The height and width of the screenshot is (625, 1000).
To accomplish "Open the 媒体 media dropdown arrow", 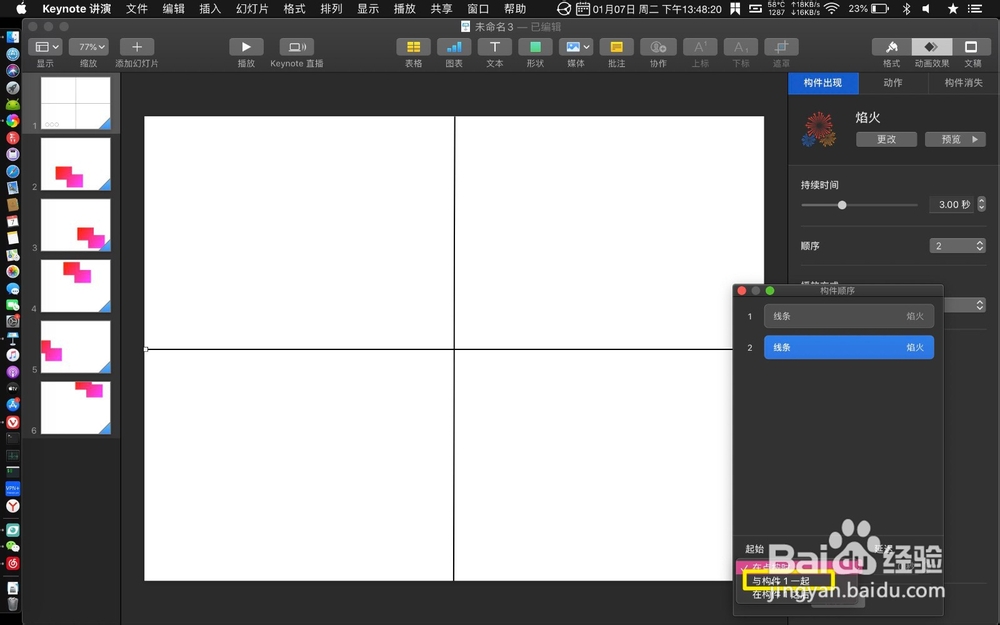I will tap(585, 46).
